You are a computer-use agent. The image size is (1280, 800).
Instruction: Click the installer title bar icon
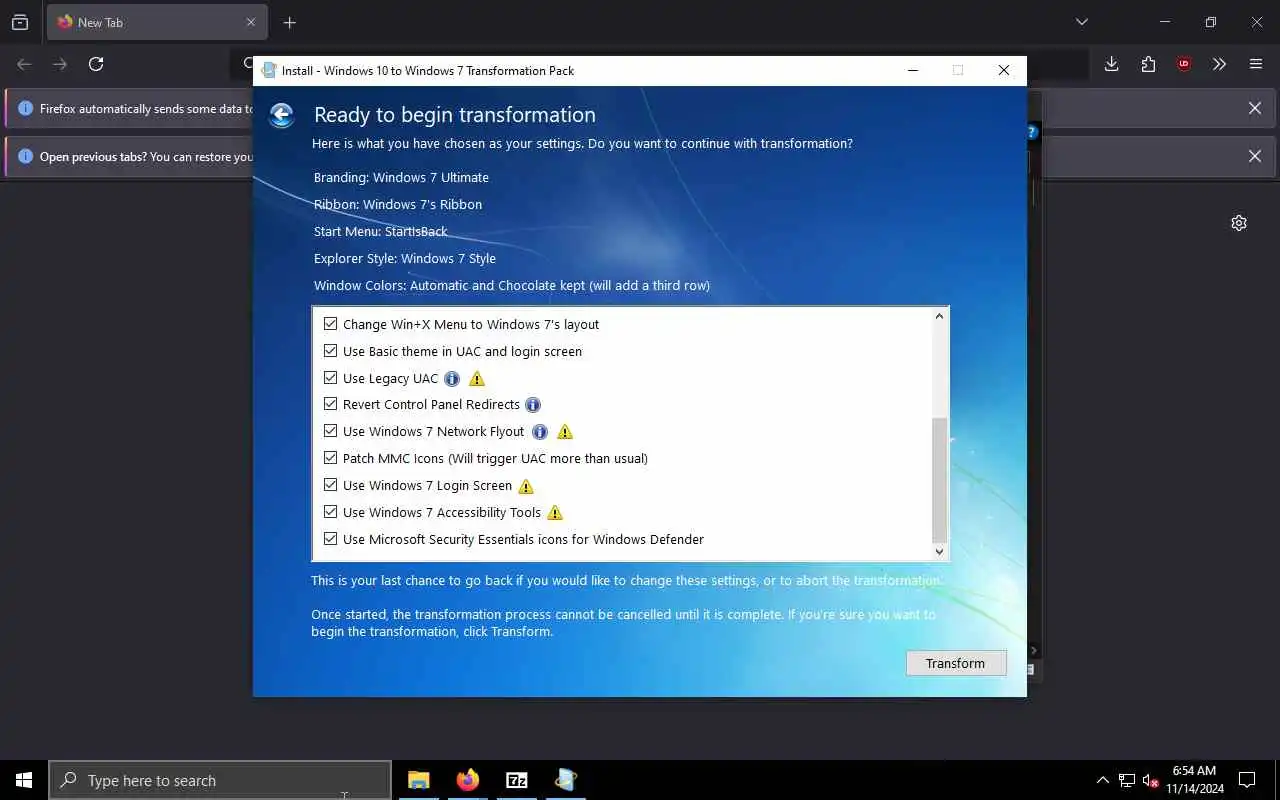click(x=269, y=70)
